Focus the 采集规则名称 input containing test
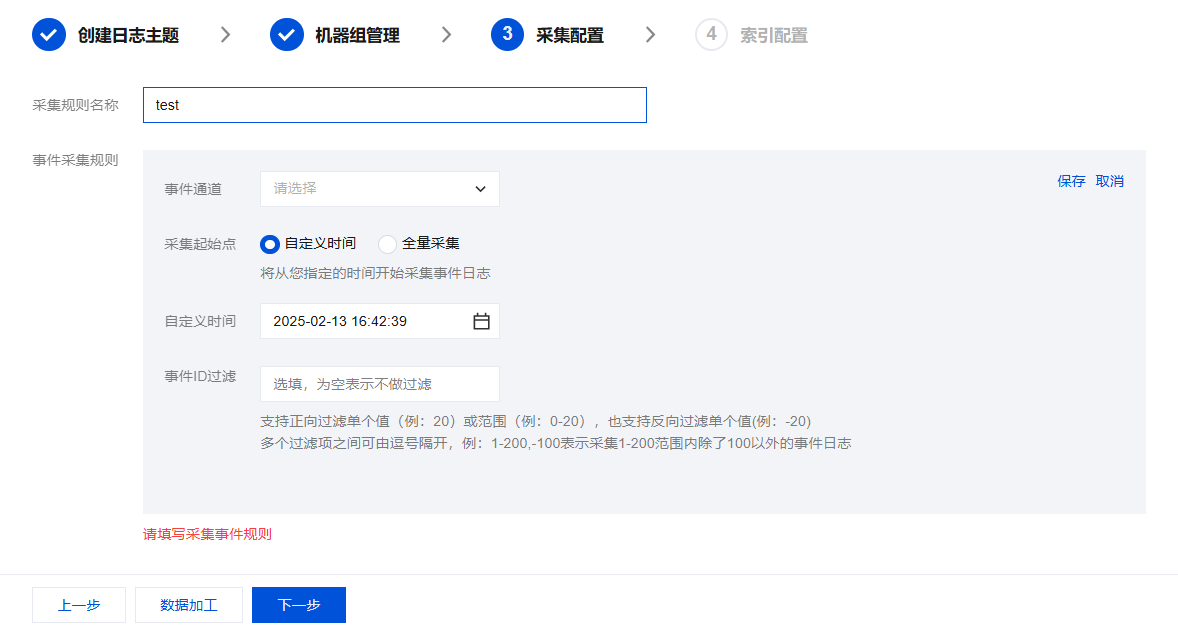1178x630 pixels. 394,105
